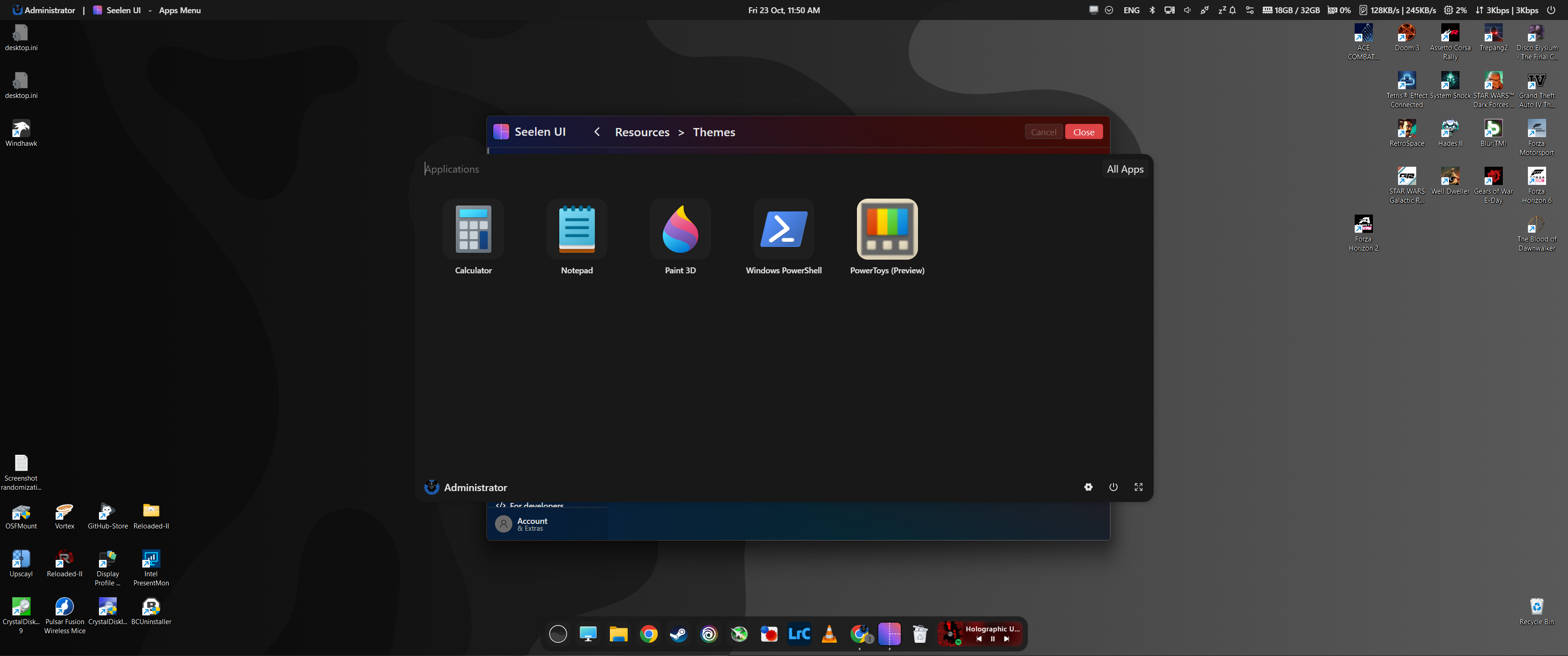Screen dimensions: 1568x656
Task: Open Paint 3D app
Action: tap(680, 237)
